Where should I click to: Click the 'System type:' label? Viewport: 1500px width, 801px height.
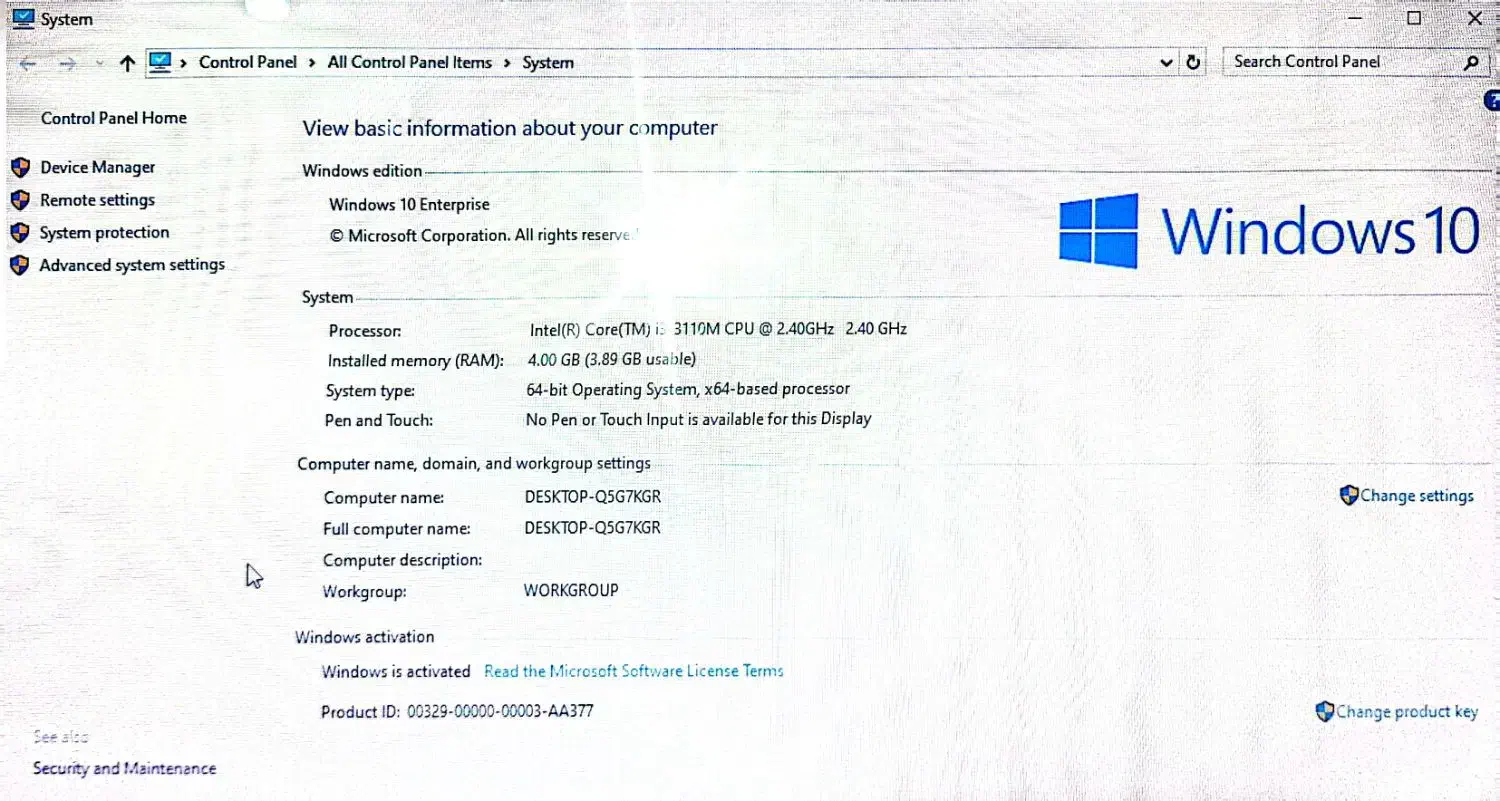point(370,391)
